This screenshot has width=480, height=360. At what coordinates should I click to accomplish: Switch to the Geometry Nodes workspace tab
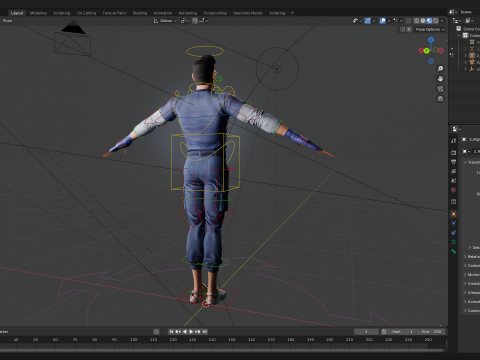coord(248,13)
